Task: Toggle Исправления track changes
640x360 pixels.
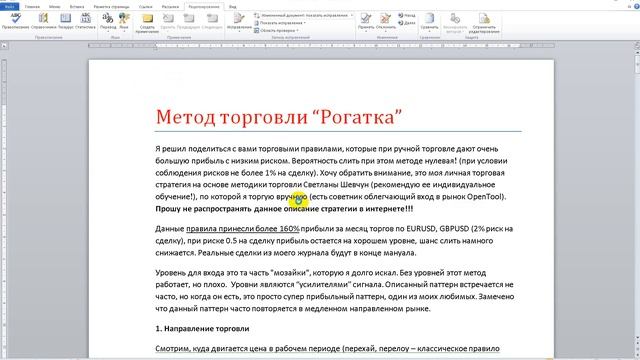Action: coord(239,22)
